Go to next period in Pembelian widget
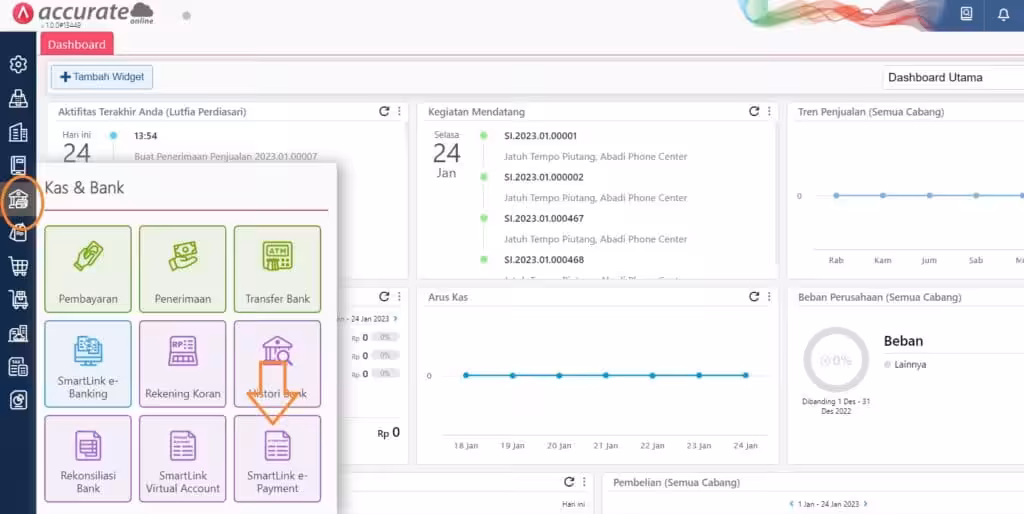Viewport: 1024px width, 514px height. coord(865,504)
